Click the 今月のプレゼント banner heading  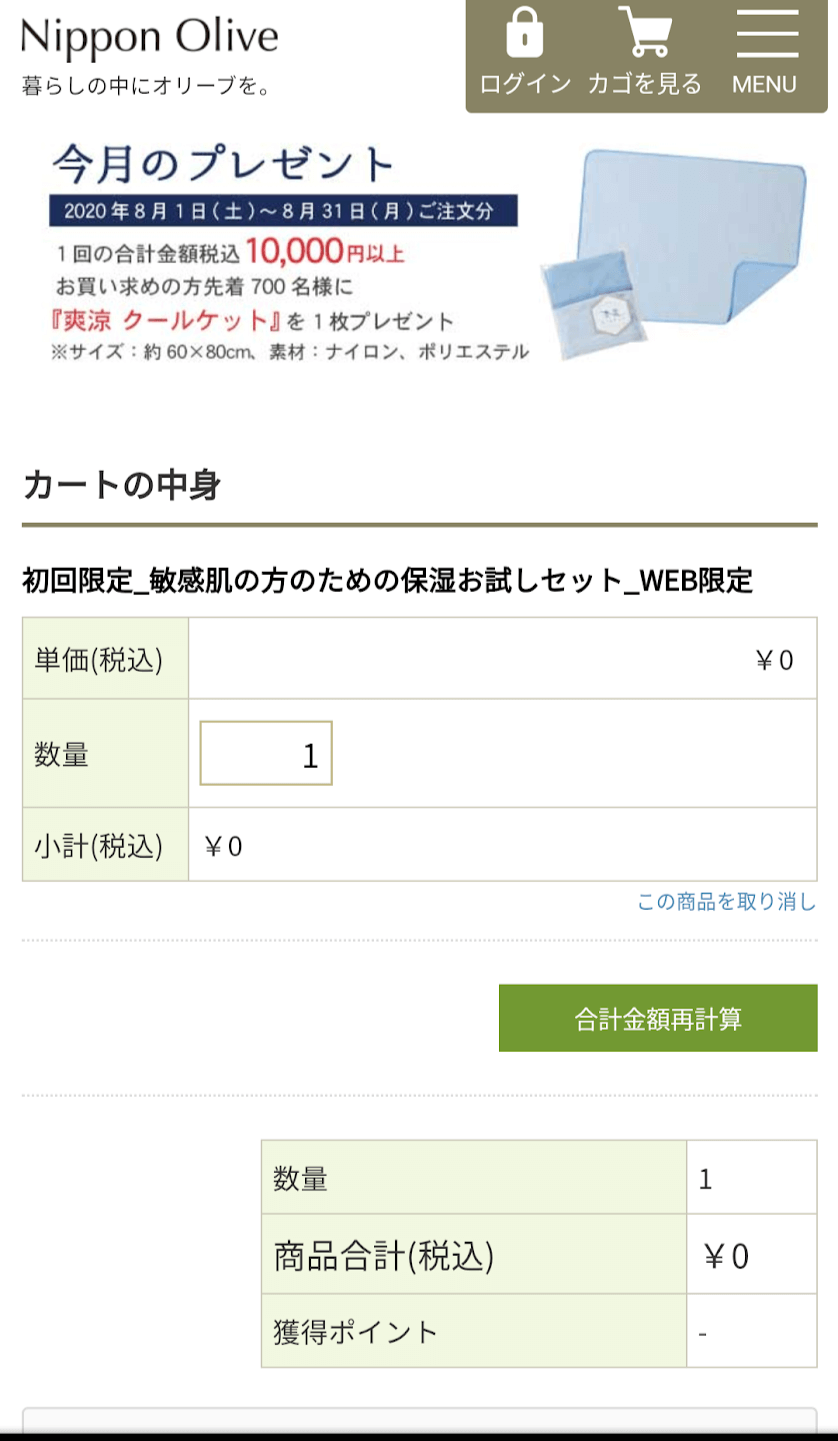point(223,164)
